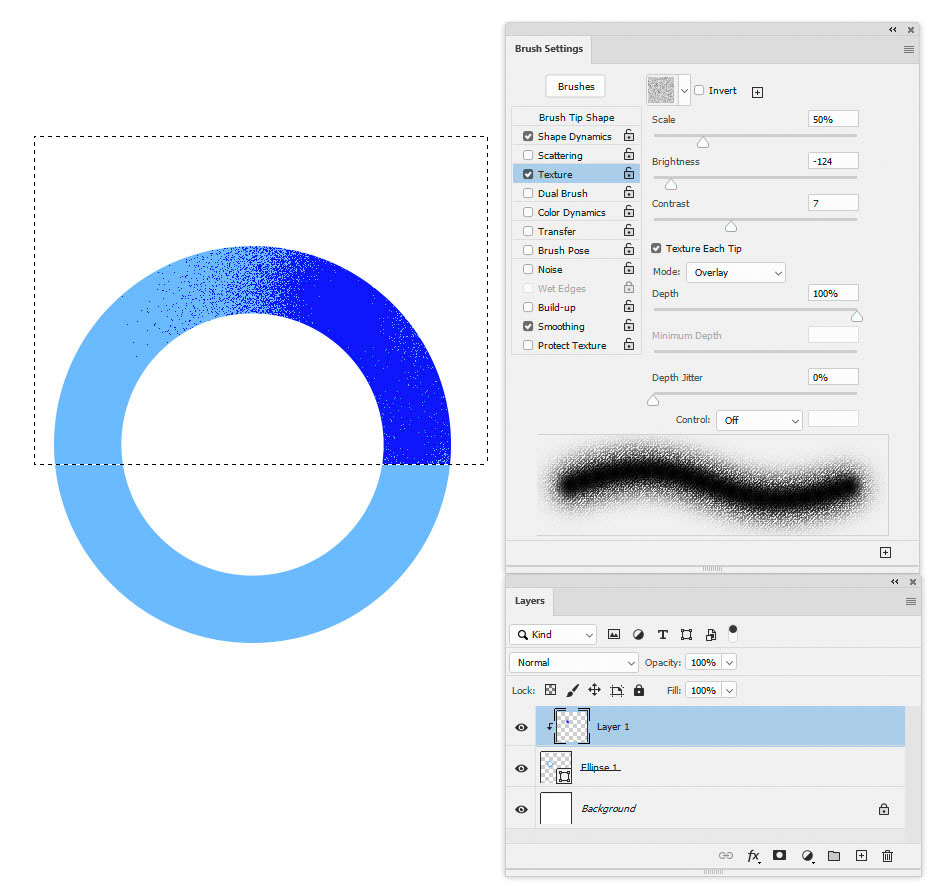Create a new group folder
Screen dimensions: 945x884
click(x=833, y=856)
